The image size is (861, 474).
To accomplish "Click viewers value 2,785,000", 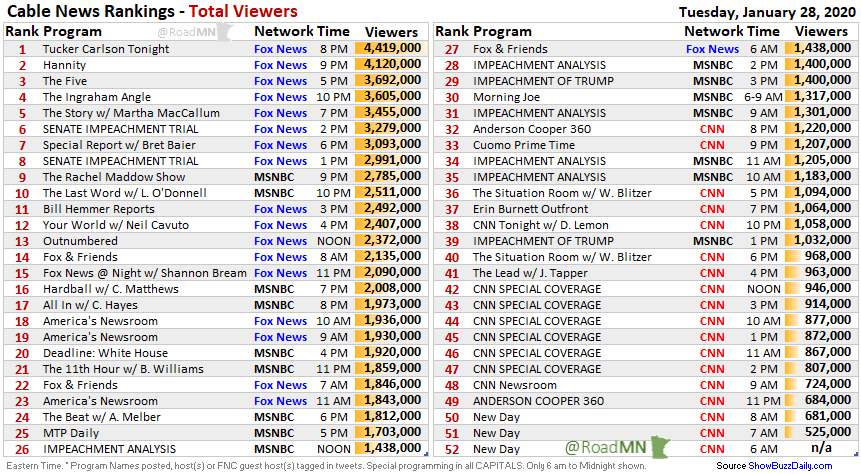I will [392, 176].
